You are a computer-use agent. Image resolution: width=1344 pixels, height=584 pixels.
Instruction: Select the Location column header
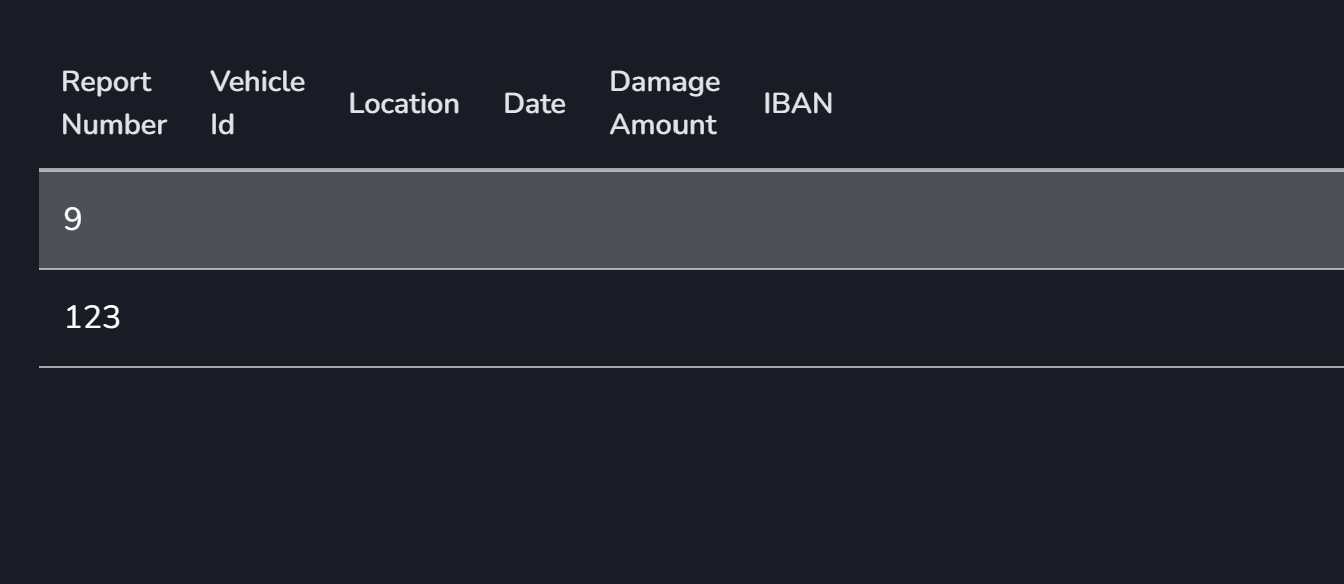404,103
